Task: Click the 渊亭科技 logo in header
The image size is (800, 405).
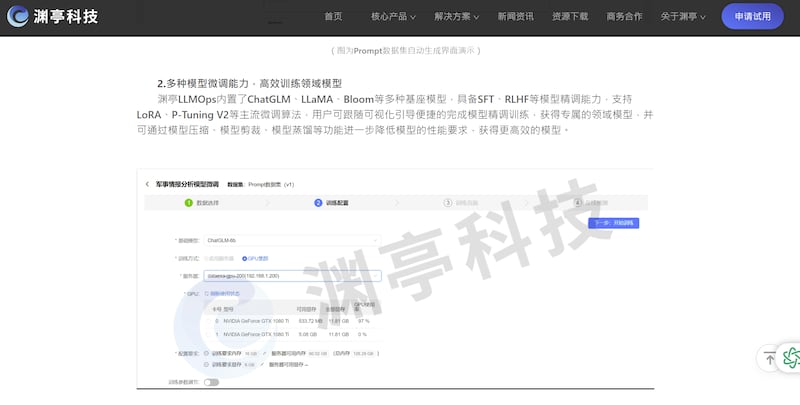Action: (x=60, y=17)
